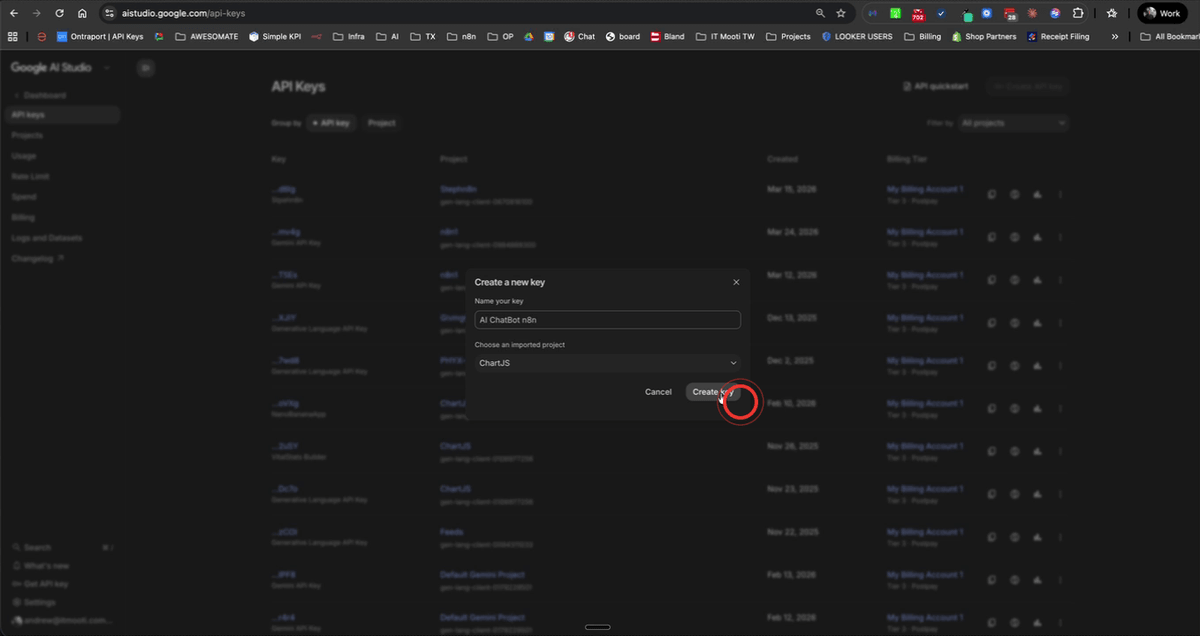Open Logs and Datasets in the sidebar
This screenshot has height=636, width=1200.
click(x=46, y=238)
